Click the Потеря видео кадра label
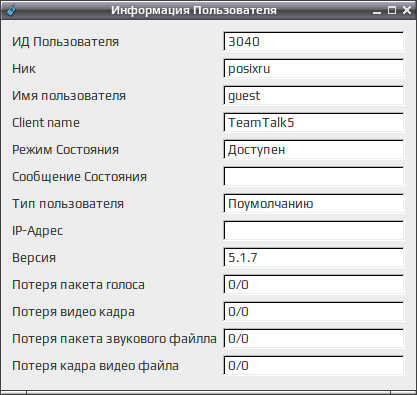Screen dimensions: 417x395 coord(73,312)
